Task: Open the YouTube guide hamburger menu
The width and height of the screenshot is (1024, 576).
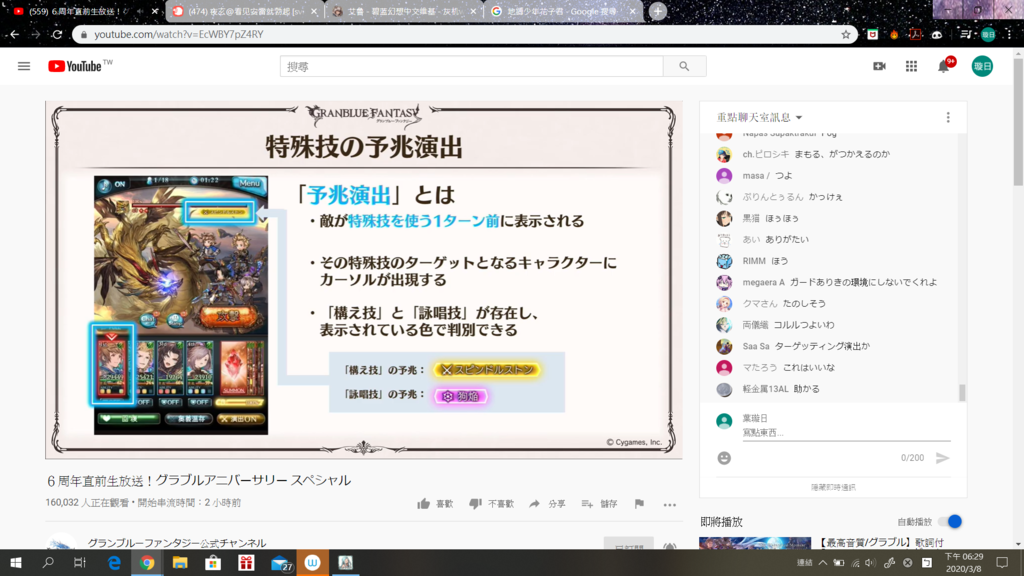Action: tap(24, 66)
